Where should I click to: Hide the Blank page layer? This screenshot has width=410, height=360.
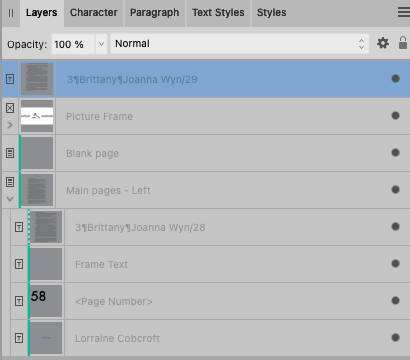coord(395,153)
